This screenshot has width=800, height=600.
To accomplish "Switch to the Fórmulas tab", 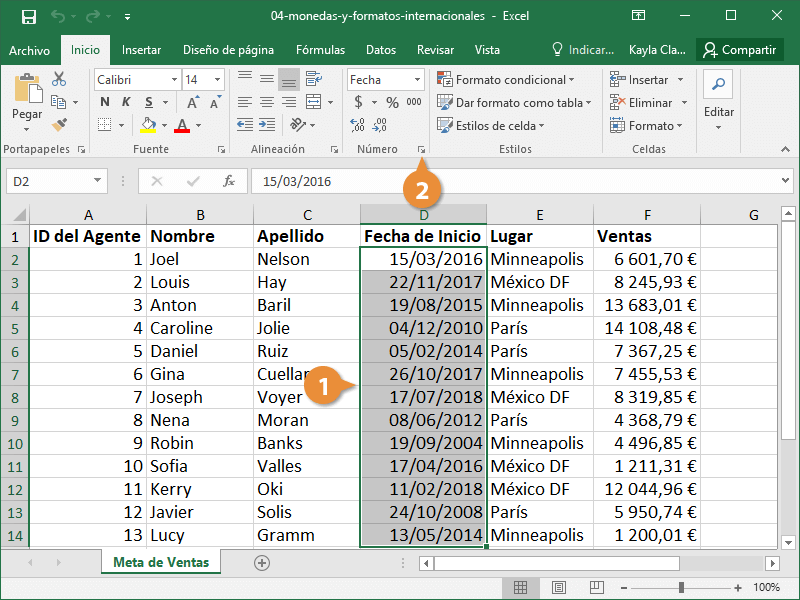I will point(320,50).
